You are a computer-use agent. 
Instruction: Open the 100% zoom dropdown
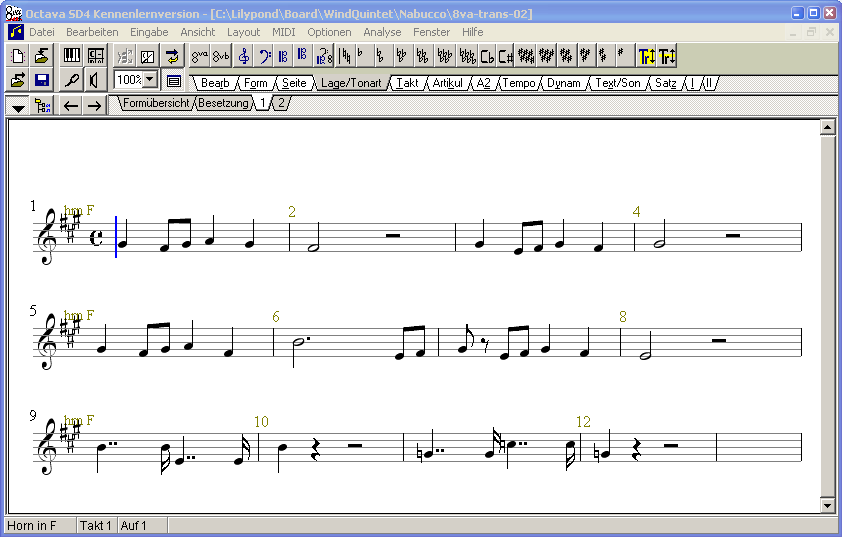[150, 80]
